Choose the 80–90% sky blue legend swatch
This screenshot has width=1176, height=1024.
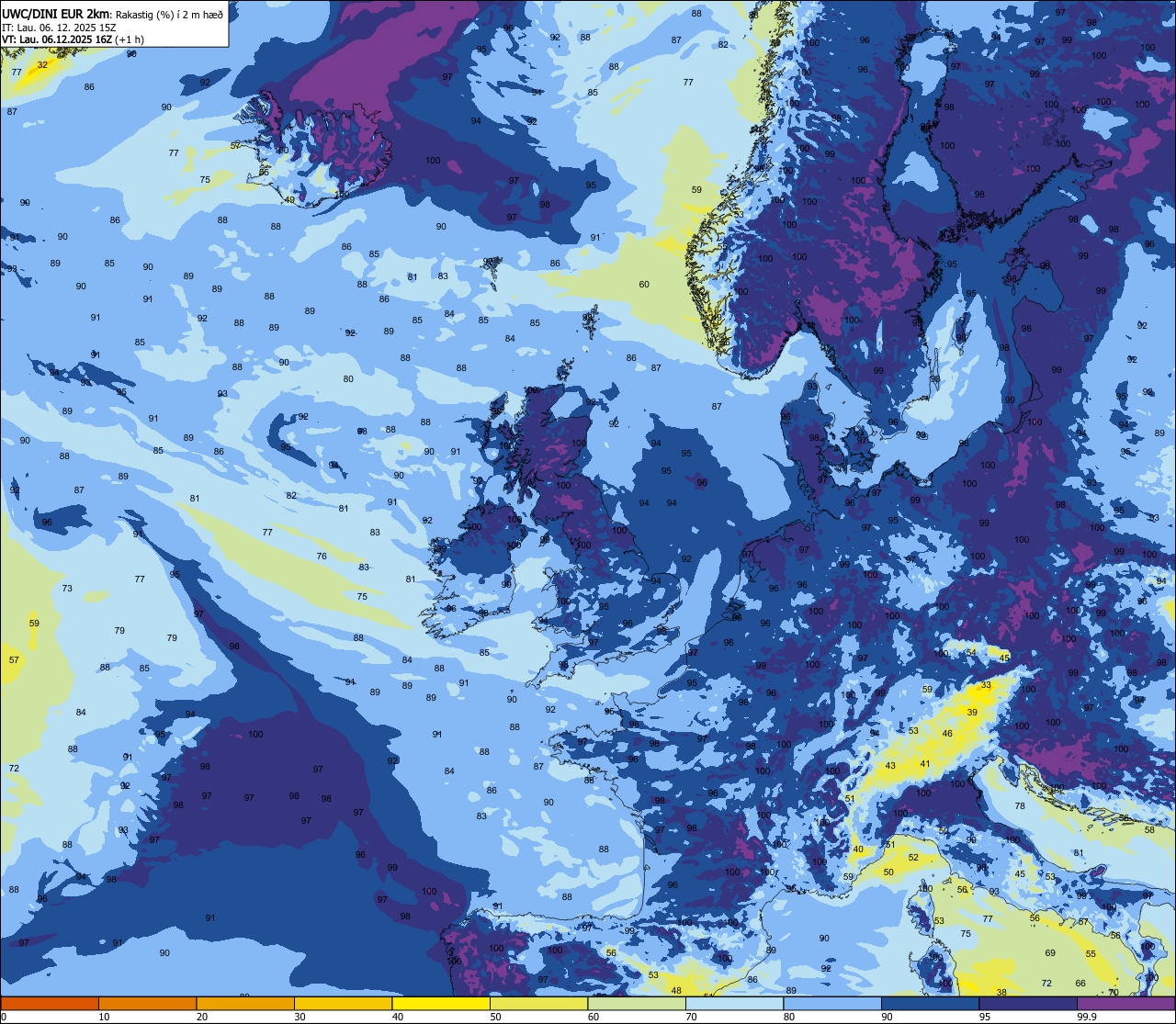832,1003
